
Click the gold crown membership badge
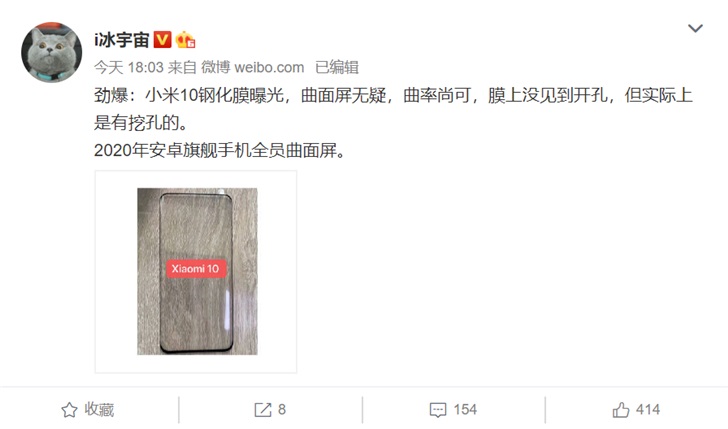click(x=185, y=40)
